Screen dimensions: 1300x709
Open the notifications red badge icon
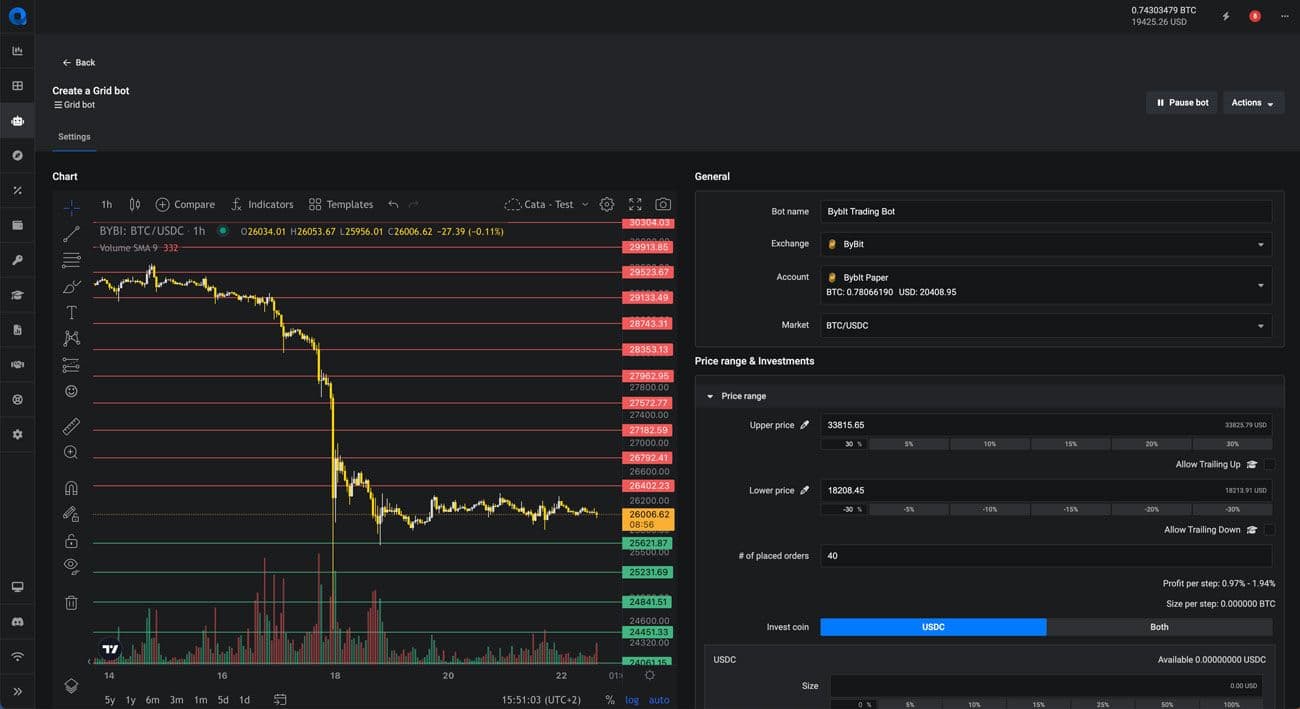pyautogui.click(x=1255, y=16)
